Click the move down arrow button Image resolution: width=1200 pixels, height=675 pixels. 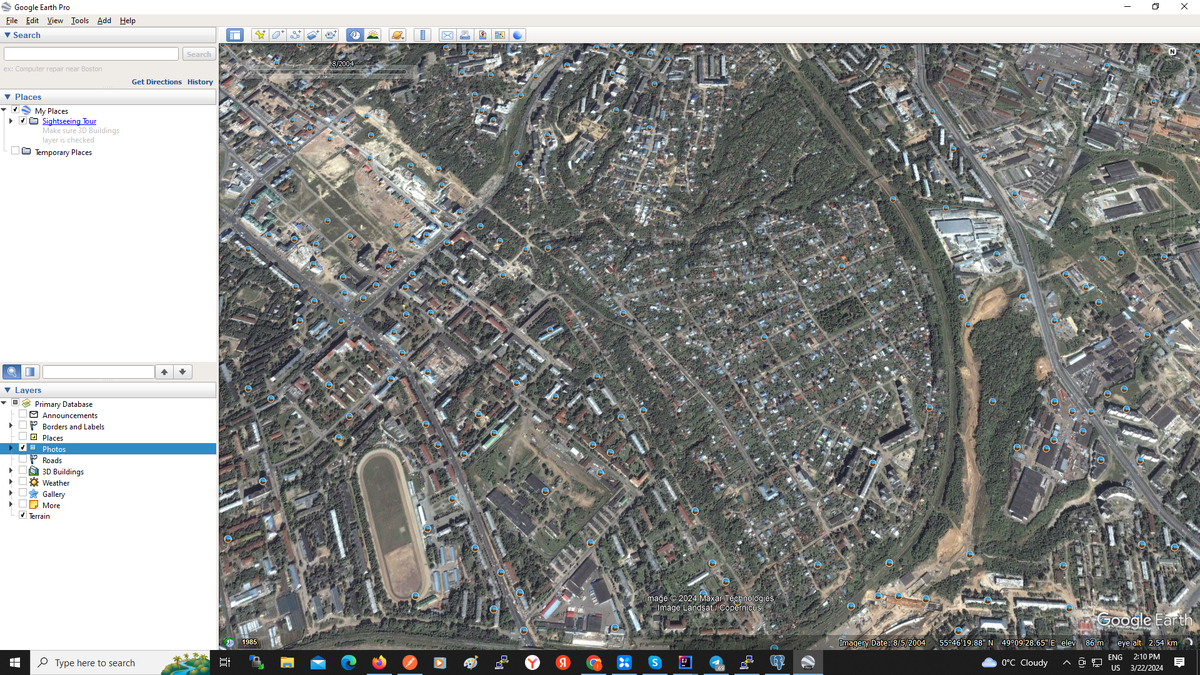point(182,372)
